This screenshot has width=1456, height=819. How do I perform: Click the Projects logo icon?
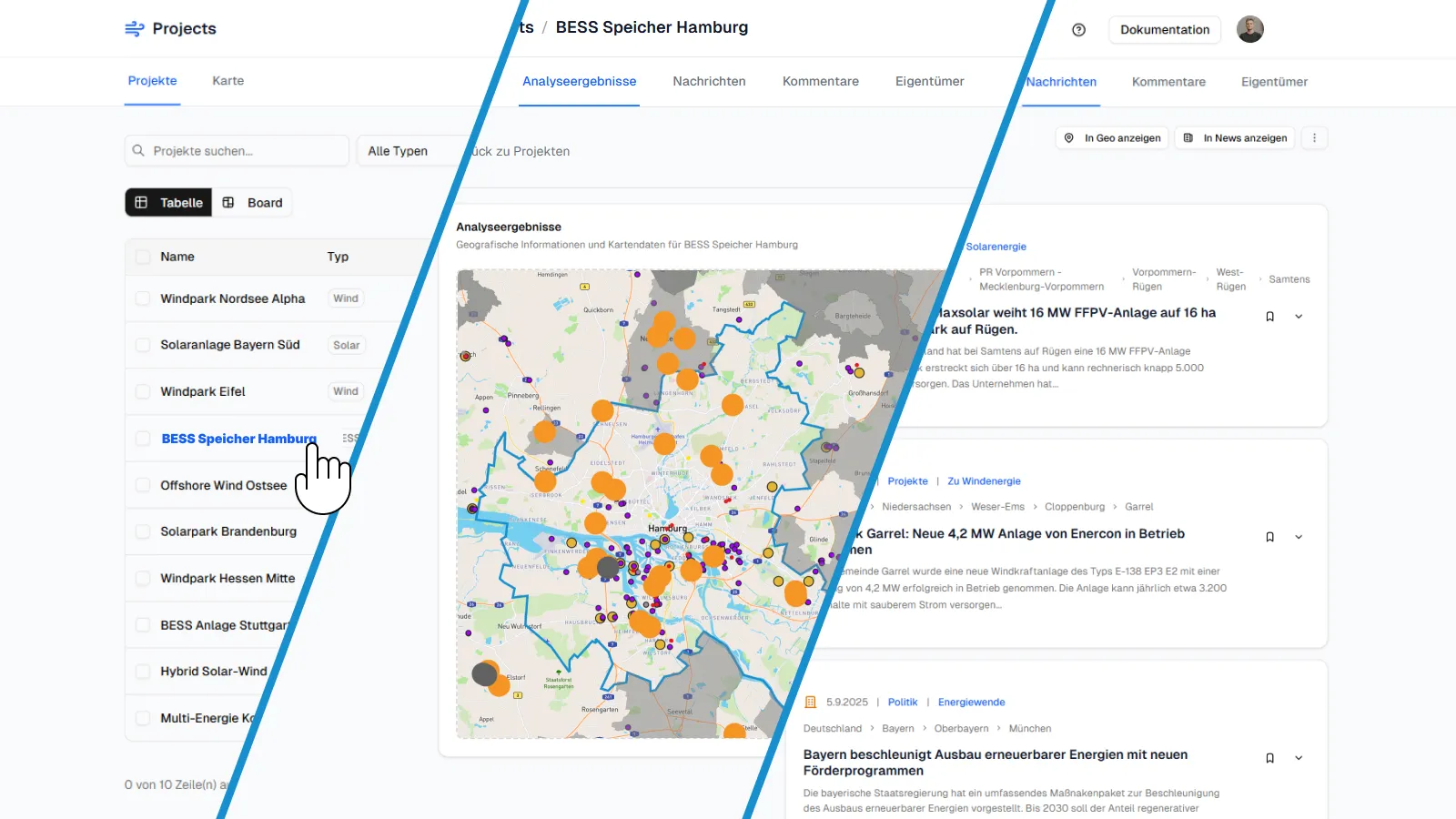[135, 29]
